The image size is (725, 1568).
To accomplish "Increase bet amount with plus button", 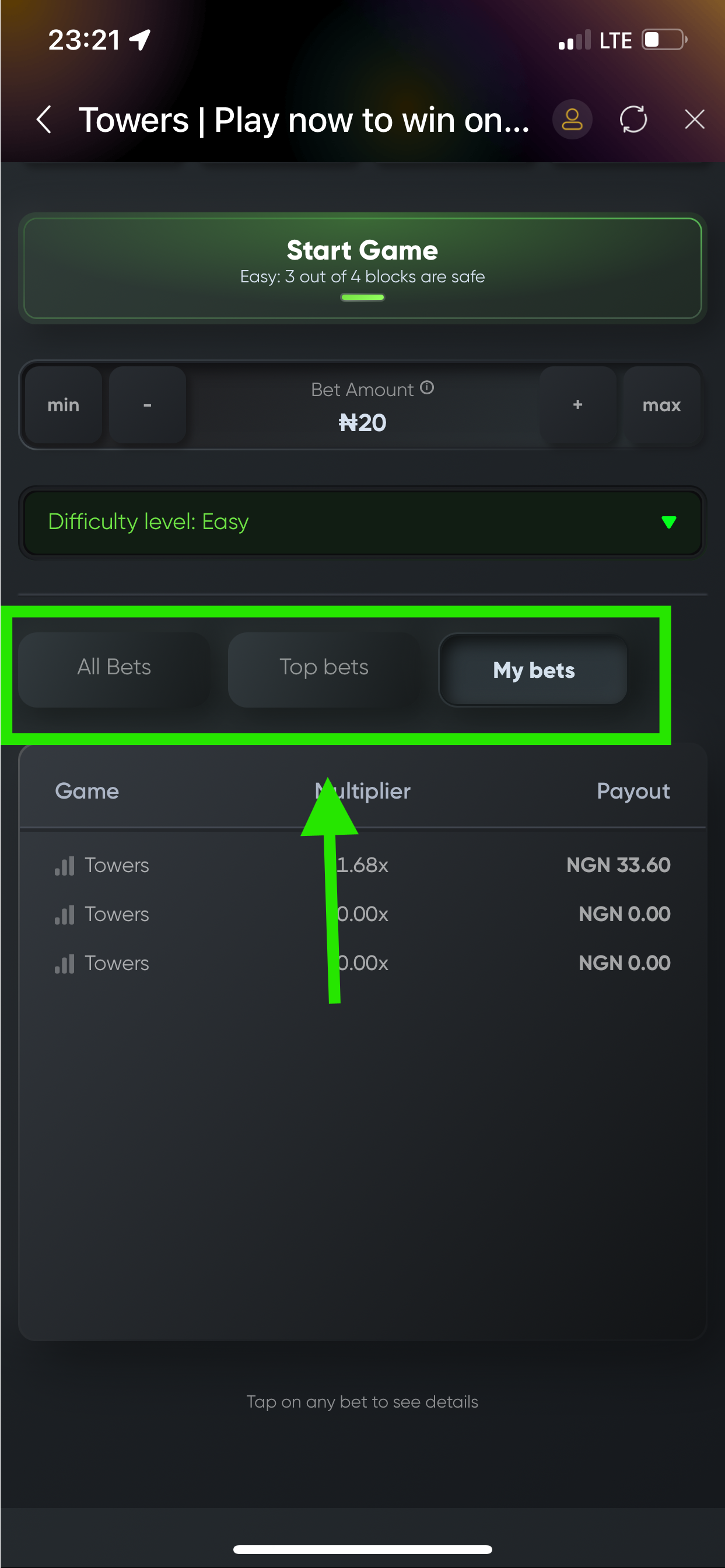I will point(577,405).
